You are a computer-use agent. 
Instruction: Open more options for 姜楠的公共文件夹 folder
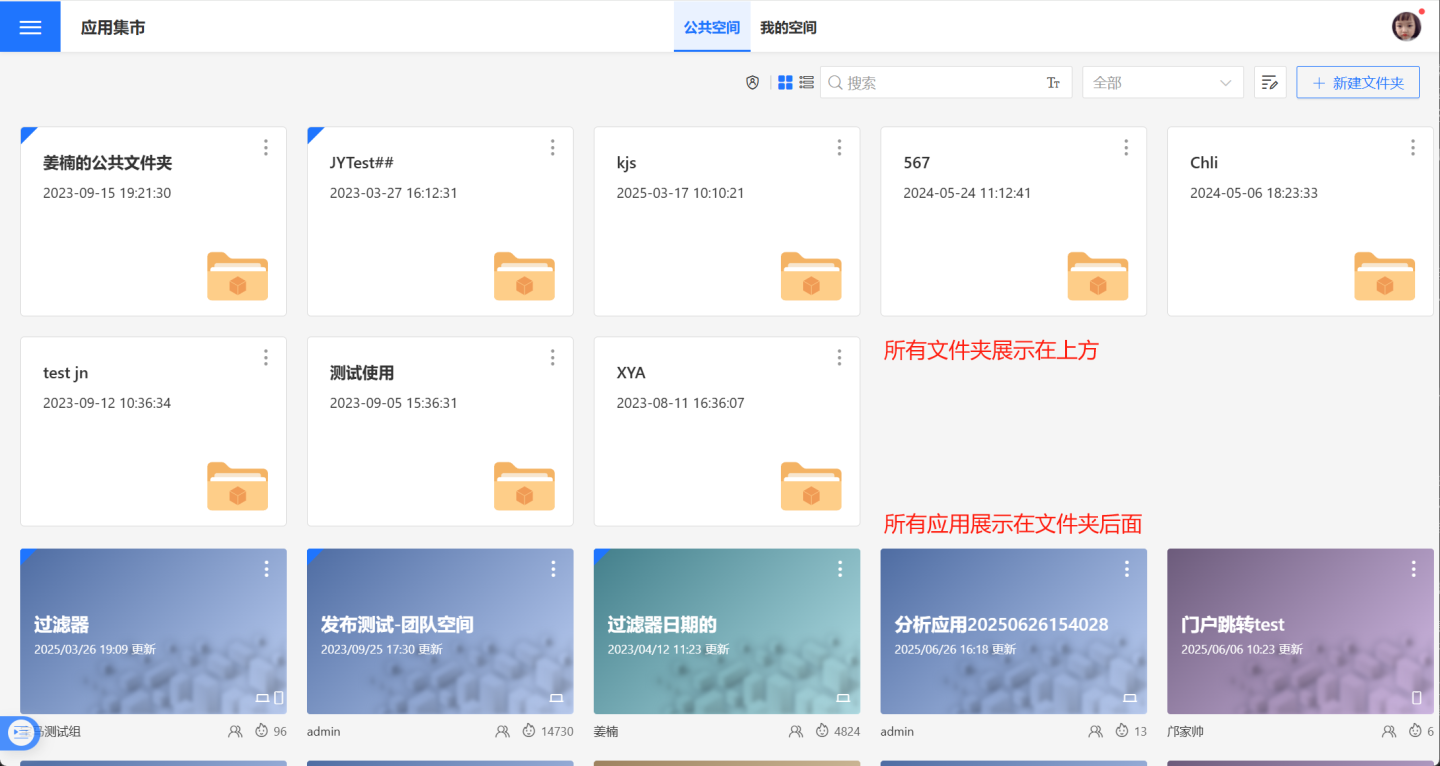(266, 148)
